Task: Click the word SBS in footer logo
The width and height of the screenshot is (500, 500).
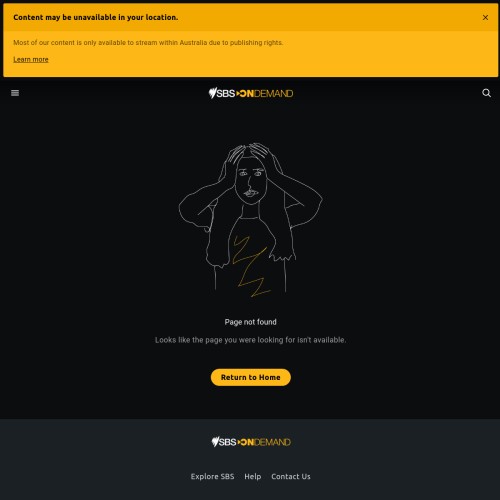Action: (x=228, y=442)
